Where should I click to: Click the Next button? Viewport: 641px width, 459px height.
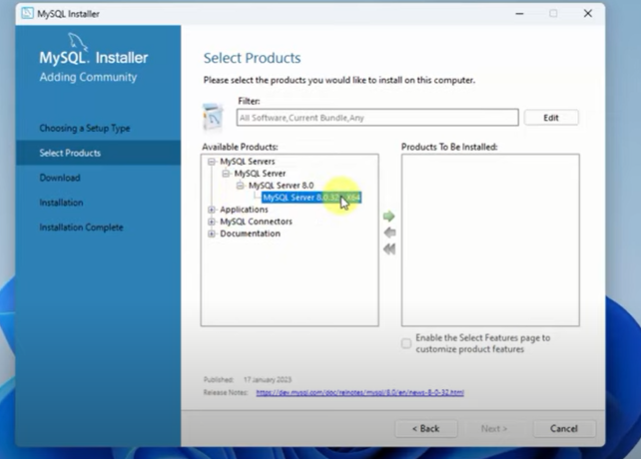[x=494, y=428]
